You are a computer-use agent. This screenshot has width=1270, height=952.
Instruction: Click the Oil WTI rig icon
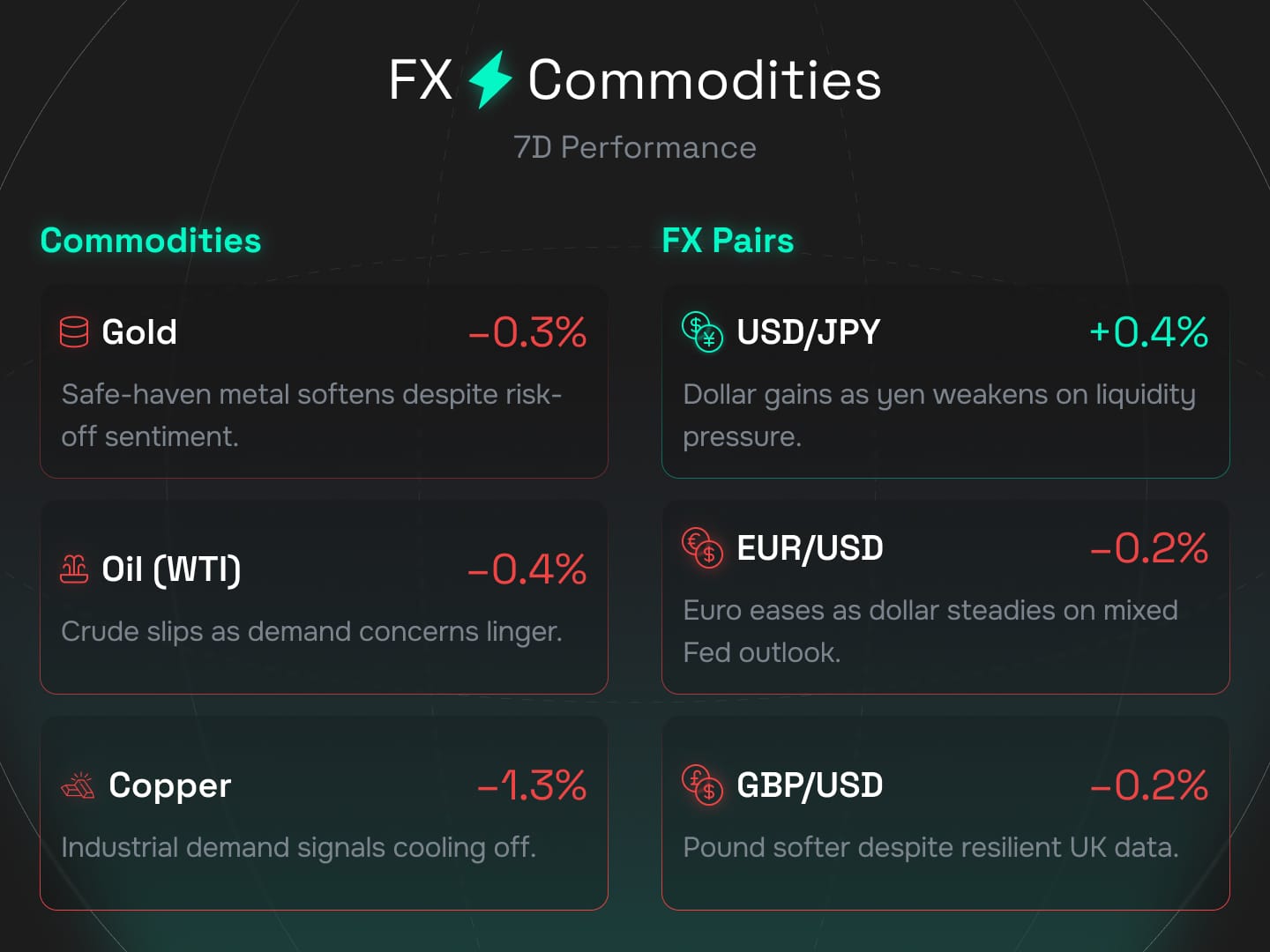[x=74, y=569]
